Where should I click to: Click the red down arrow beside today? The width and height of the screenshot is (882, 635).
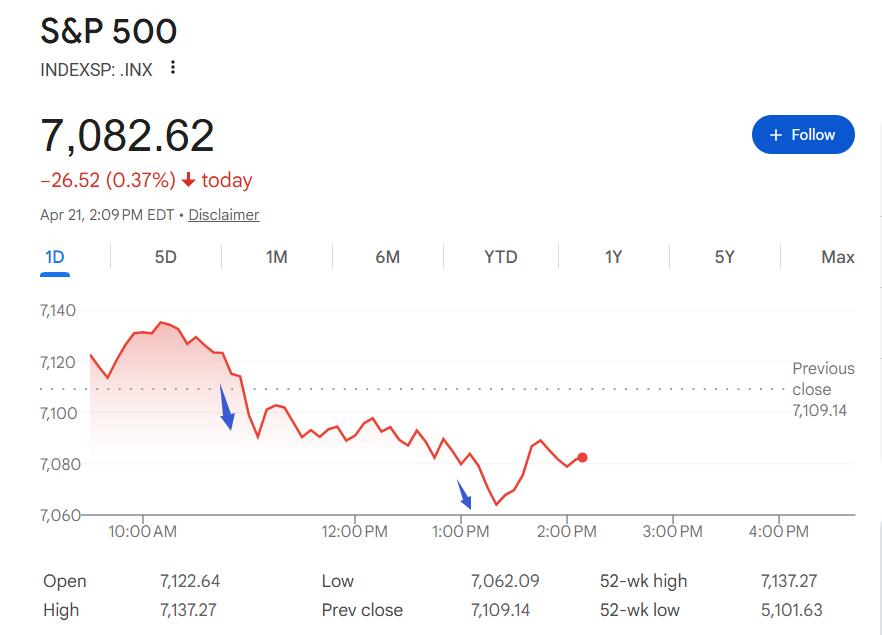pos(188,181)
